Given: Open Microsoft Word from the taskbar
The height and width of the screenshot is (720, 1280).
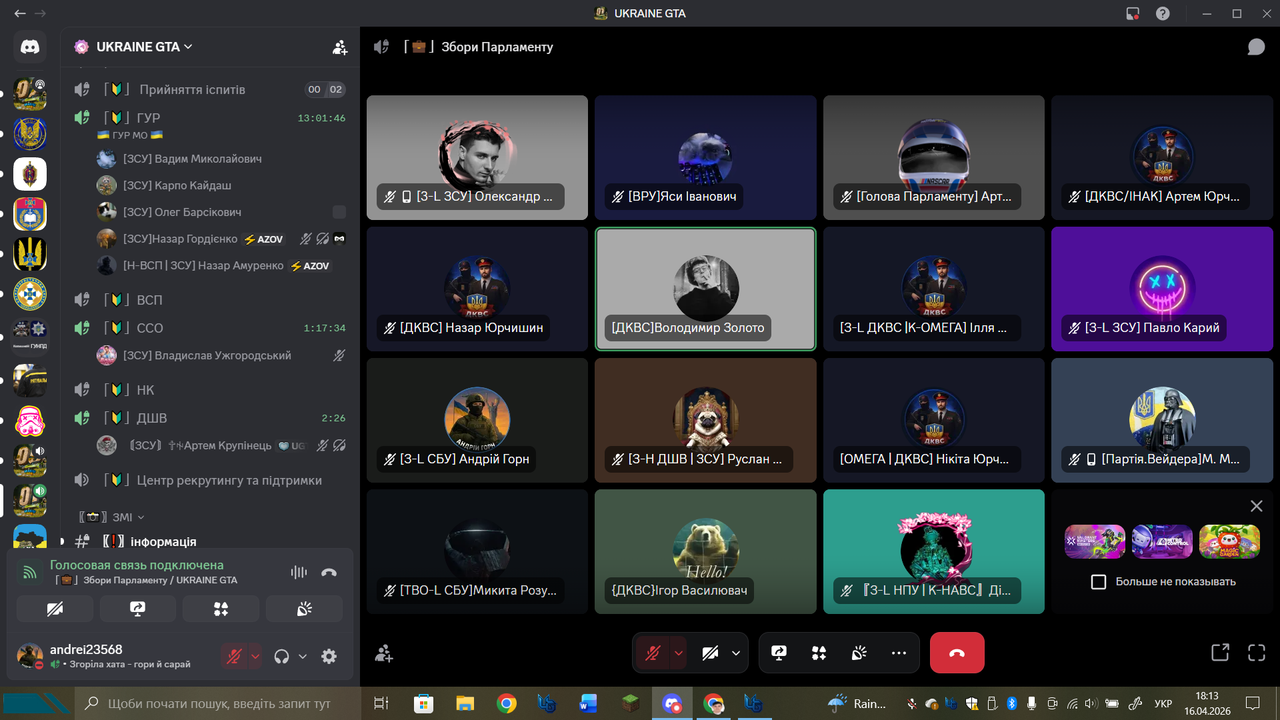Looking at the screenshot, I should [x=587, y=703].
